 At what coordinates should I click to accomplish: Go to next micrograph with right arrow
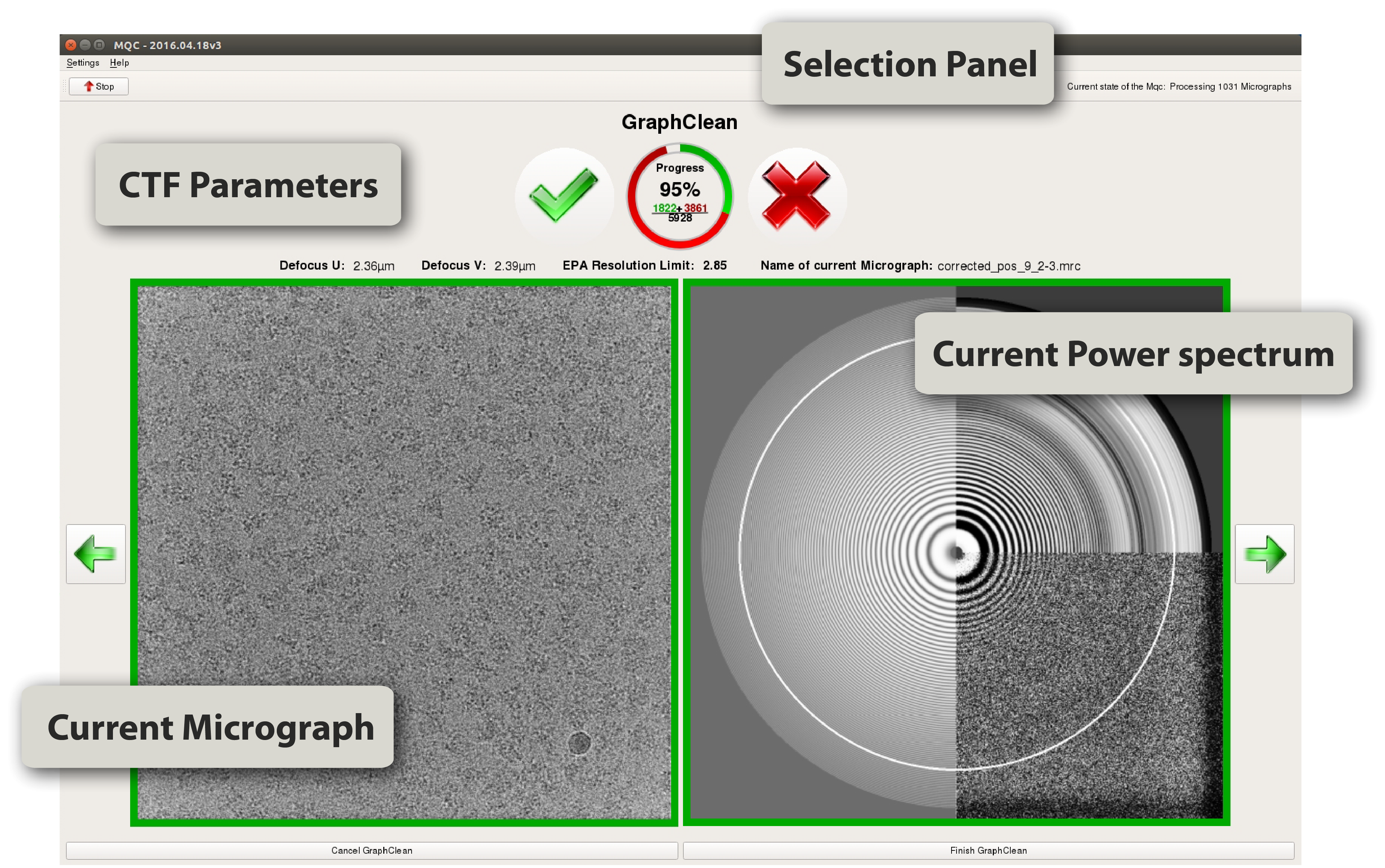(1265, 554)
